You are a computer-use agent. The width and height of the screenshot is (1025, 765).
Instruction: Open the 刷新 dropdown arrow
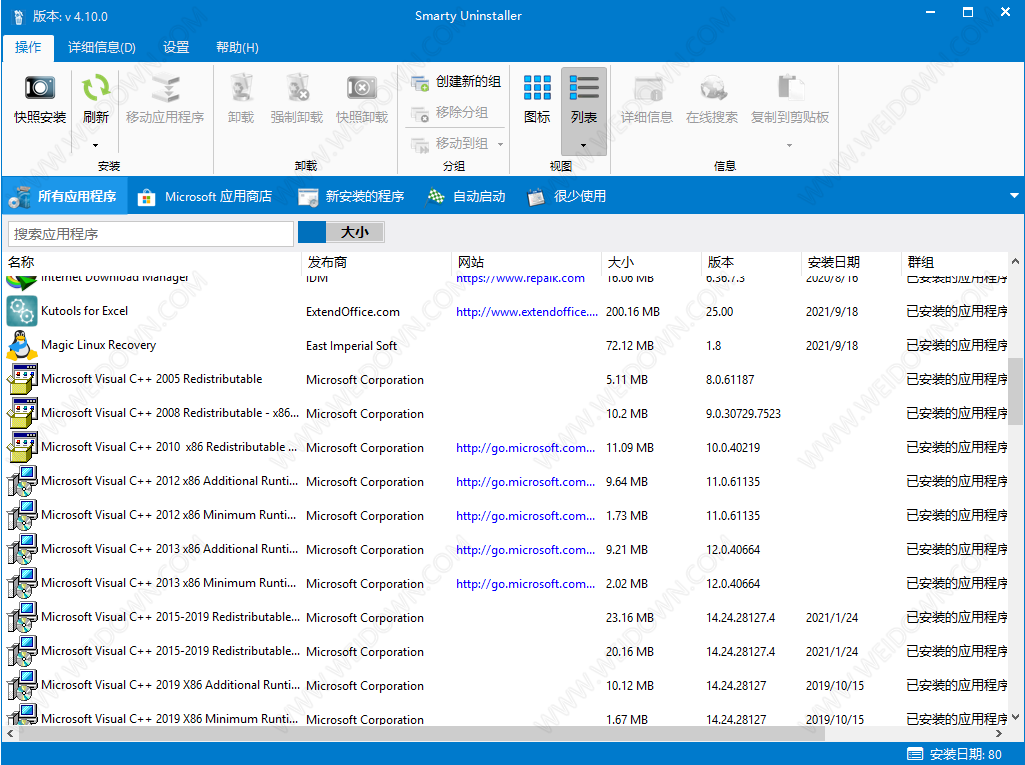point(95,145)
